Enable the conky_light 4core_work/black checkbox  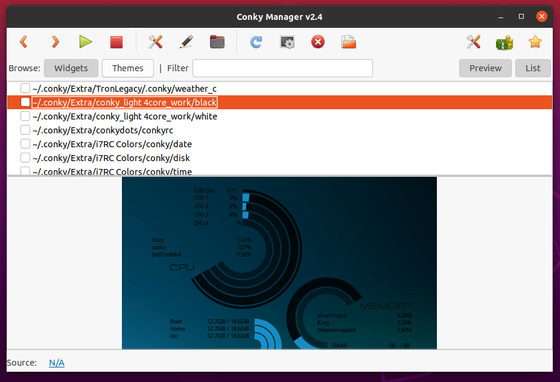(25, 102)
